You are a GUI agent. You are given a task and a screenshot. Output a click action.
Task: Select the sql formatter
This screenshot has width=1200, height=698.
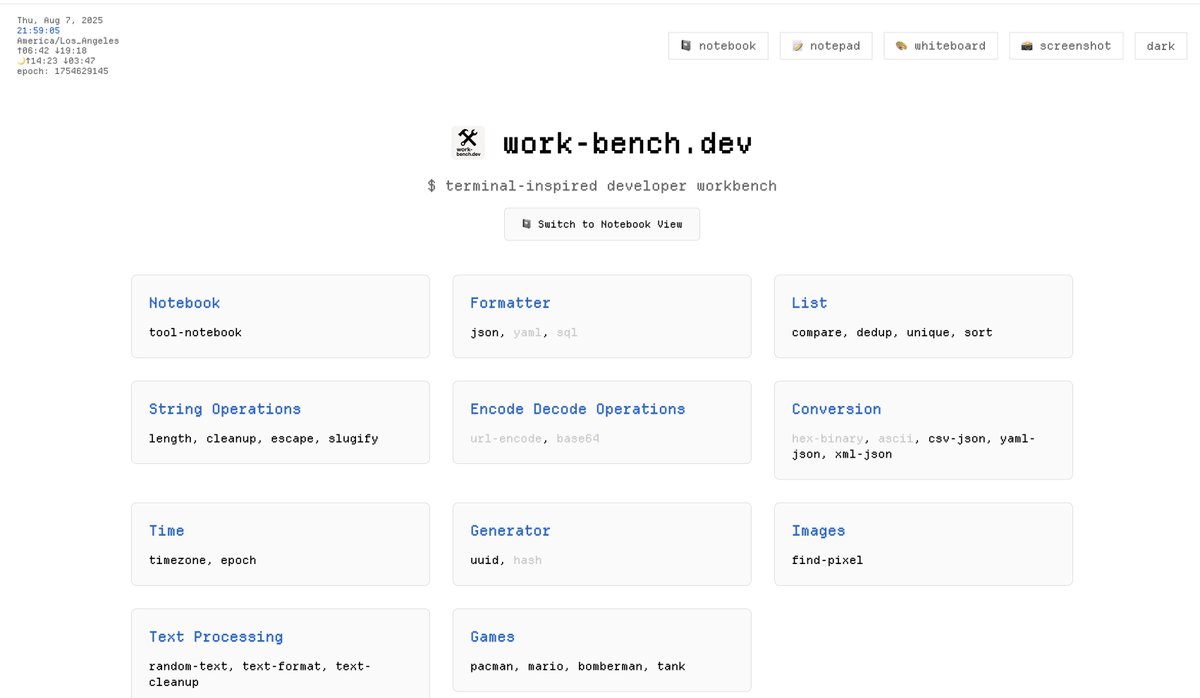pos(567,332)
